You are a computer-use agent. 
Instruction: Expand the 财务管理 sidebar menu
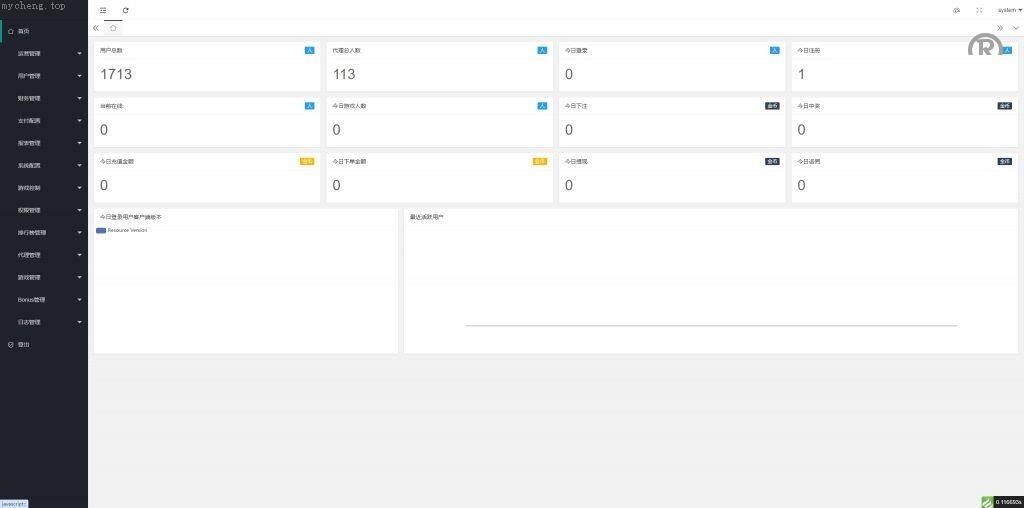click(x=44, y=98)
